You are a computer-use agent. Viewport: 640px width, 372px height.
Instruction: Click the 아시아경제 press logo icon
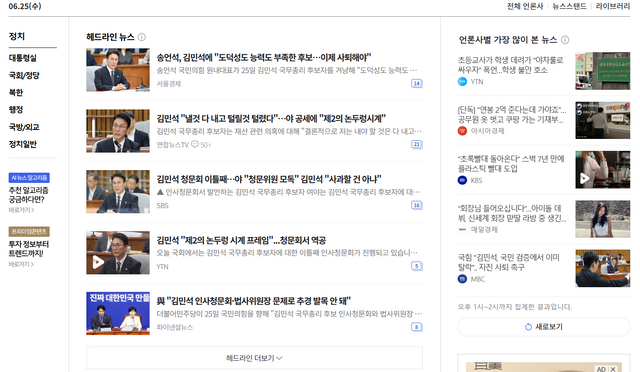point(462,131)
